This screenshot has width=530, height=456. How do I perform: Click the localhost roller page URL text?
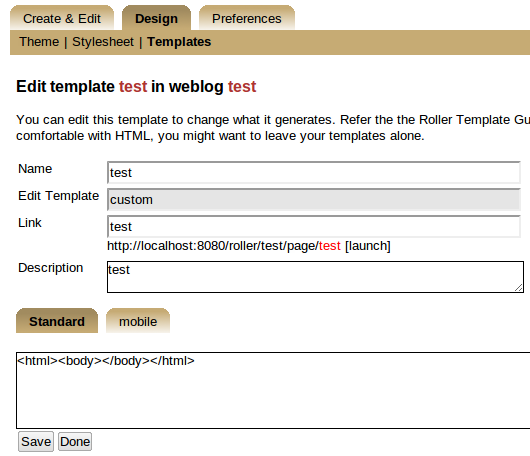coord(224,246)
